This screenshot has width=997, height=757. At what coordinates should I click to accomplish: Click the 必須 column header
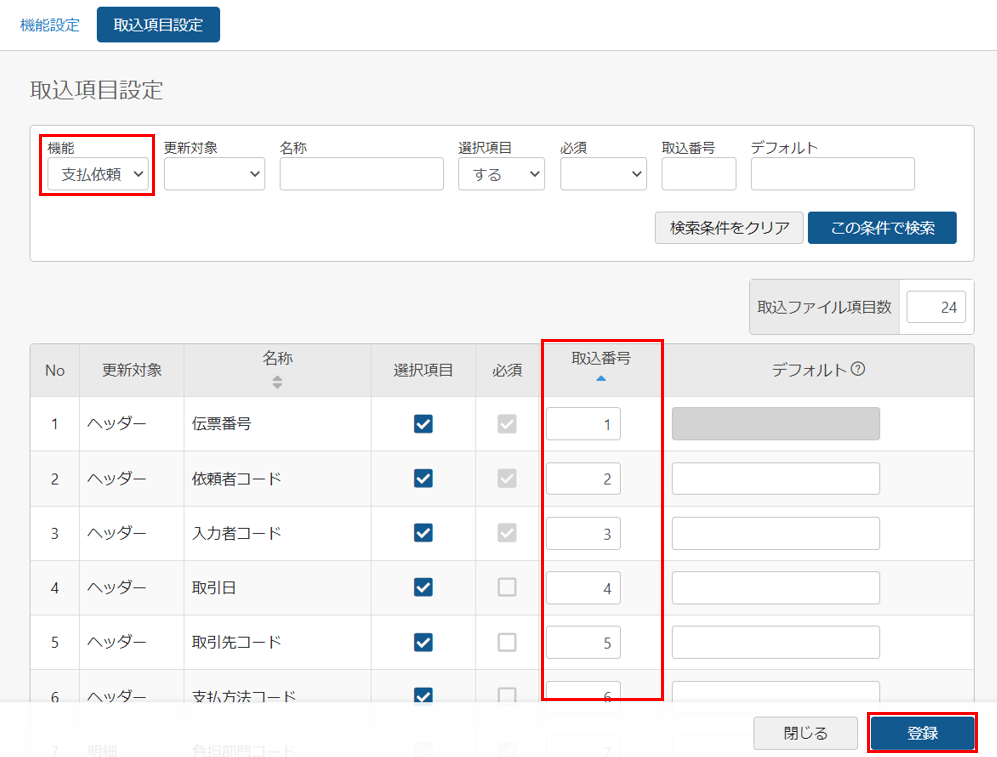507,371
